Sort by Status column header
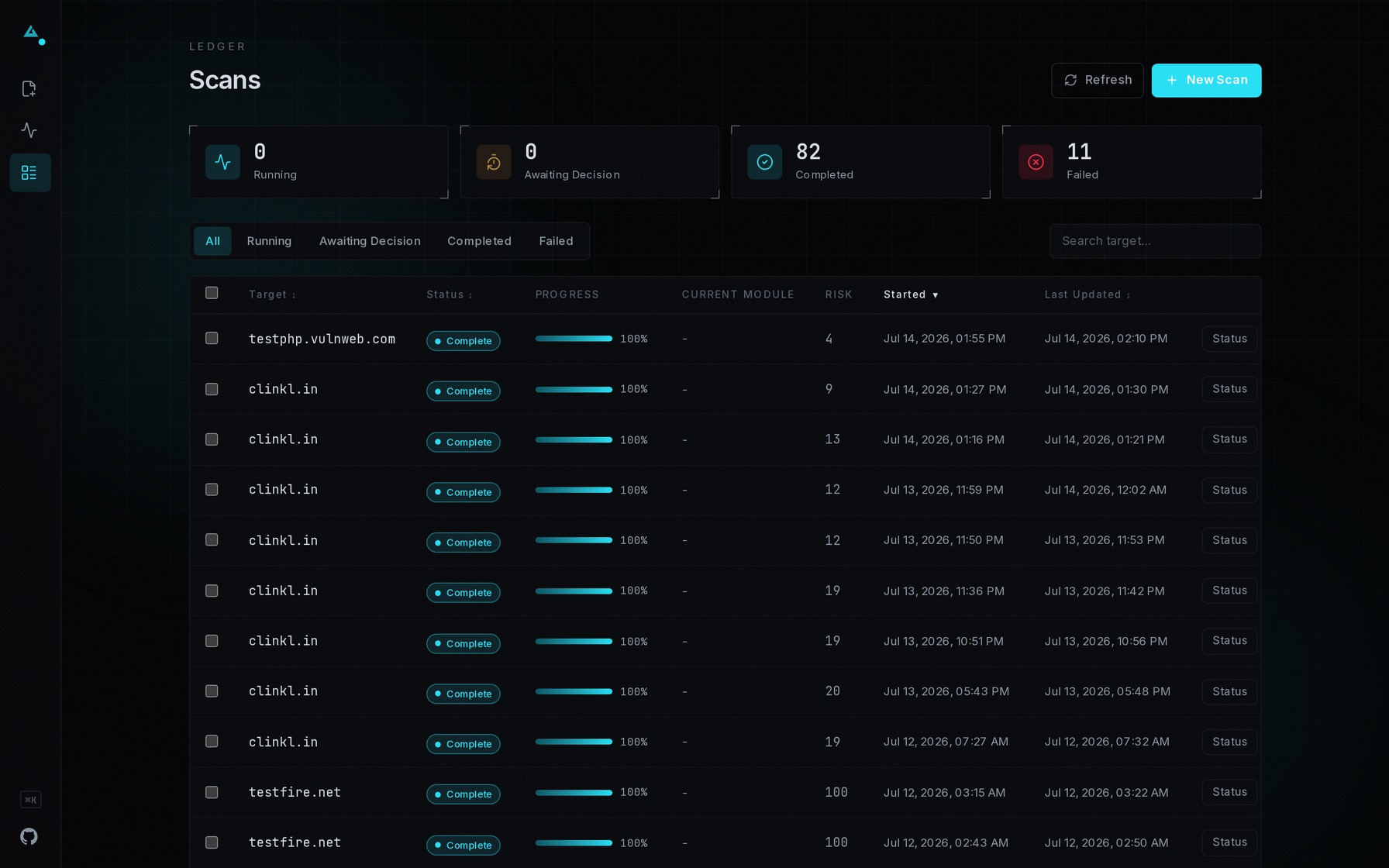 coord(449,294)
